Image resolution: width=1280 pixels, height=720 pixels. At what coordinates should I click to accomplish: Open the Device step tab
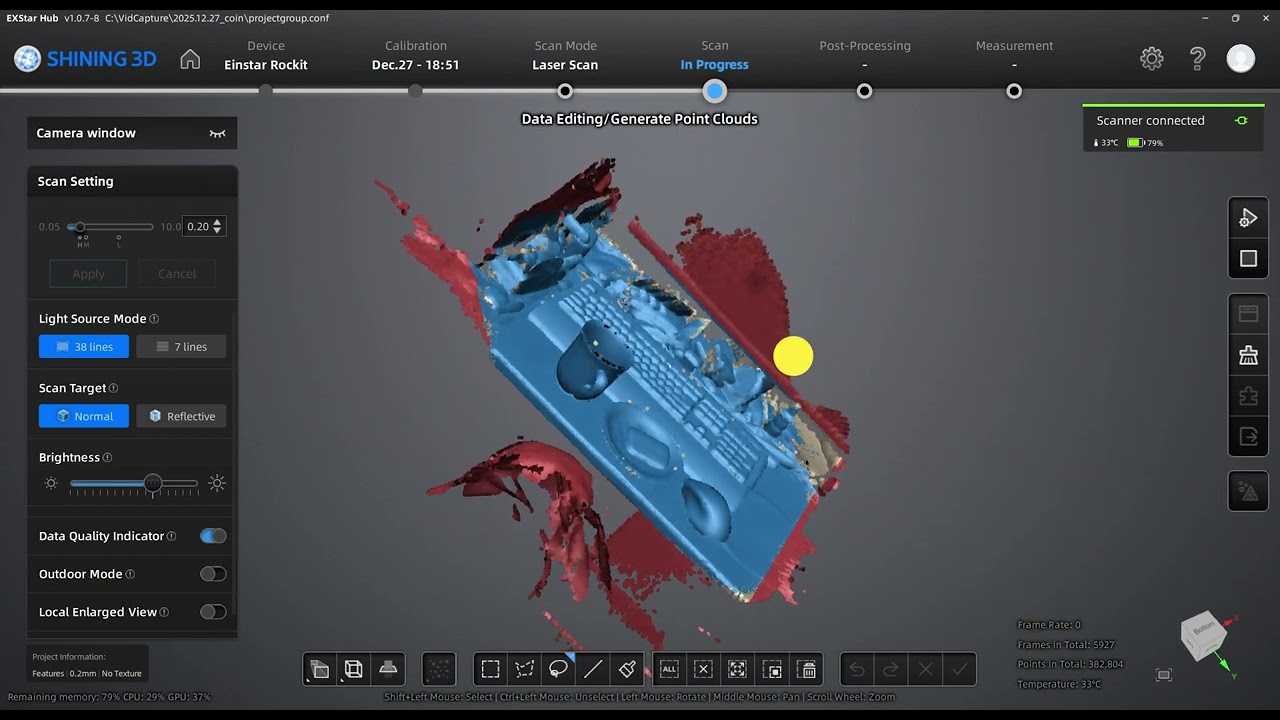tap(266, 55)
